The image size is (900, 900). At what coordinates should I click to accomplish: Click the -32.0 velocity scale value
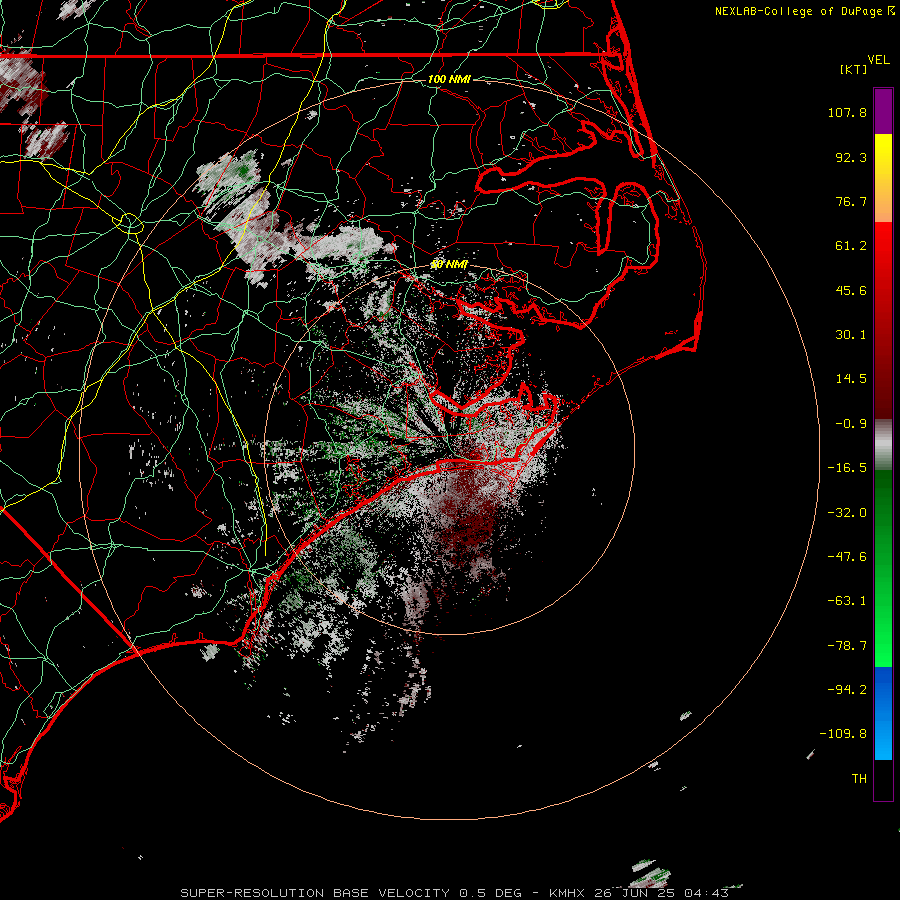tap(847, 513)
